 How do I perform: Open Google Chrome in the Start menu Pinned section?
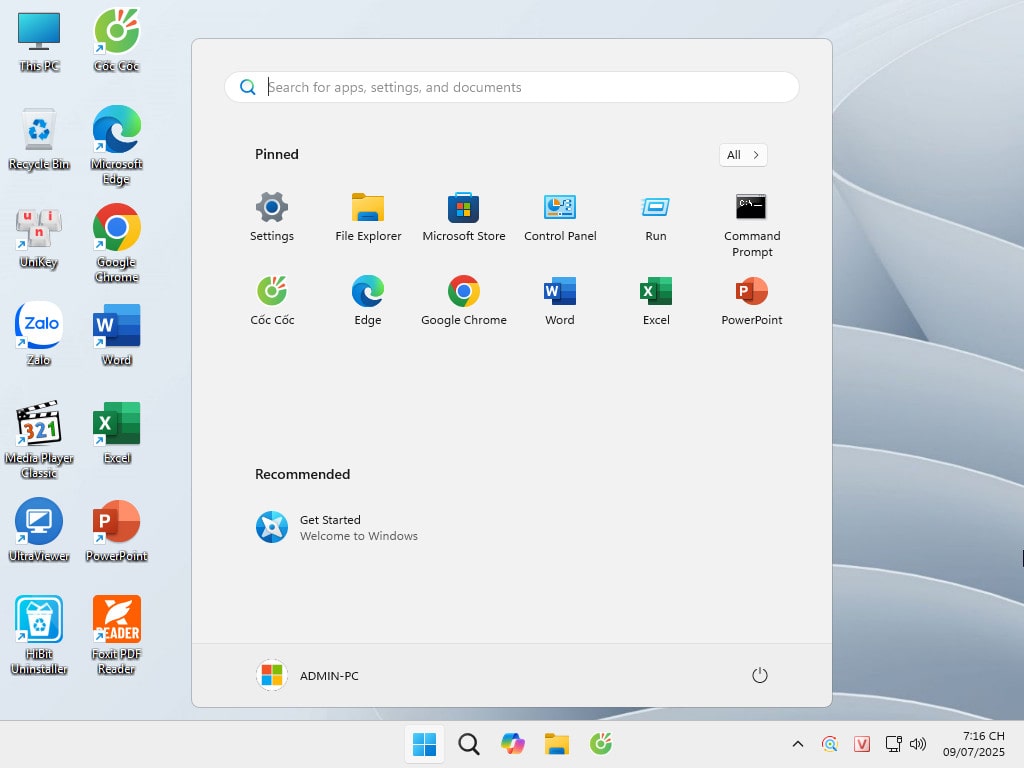(464, 300)
